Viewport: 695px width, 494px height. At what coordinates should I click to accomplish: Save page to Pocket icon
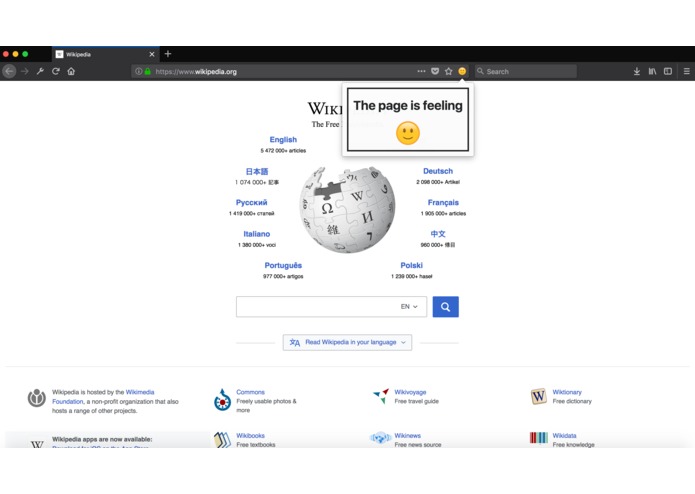435,71
